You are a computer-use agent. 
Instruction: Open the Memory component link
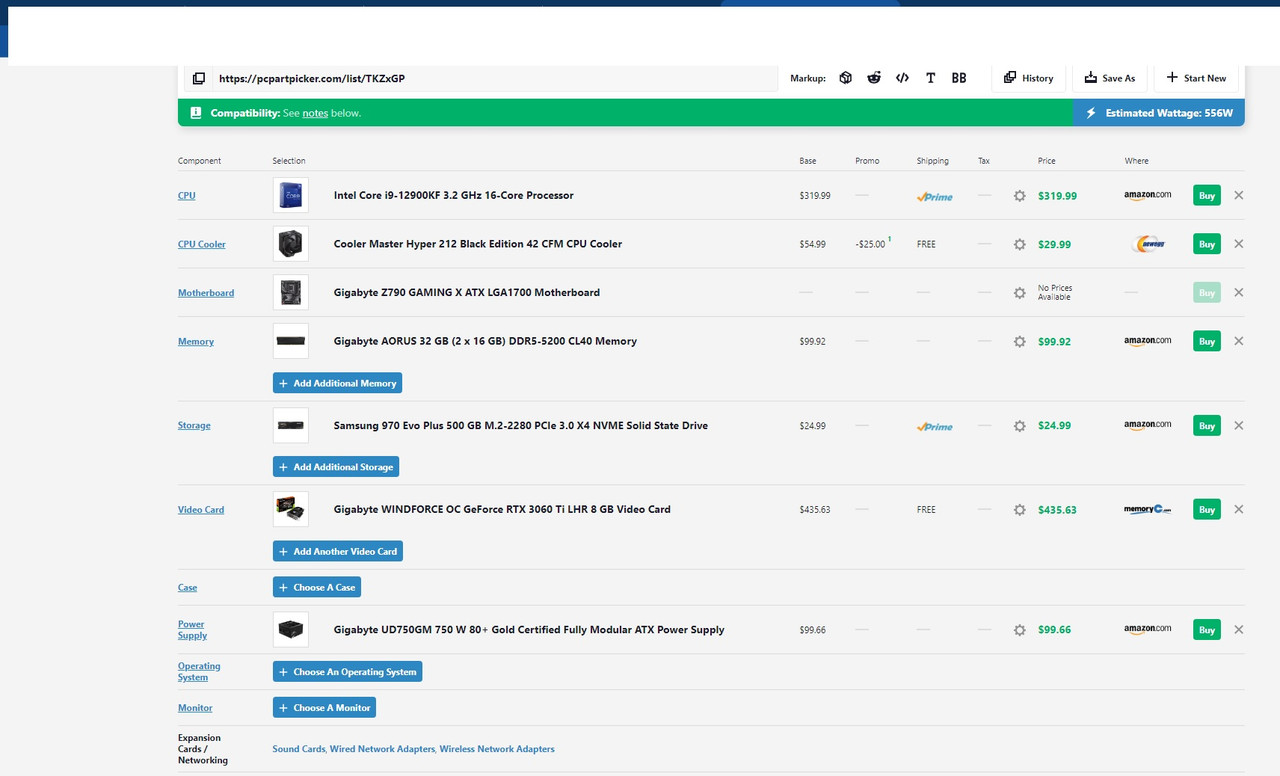[x=196, y=341]
